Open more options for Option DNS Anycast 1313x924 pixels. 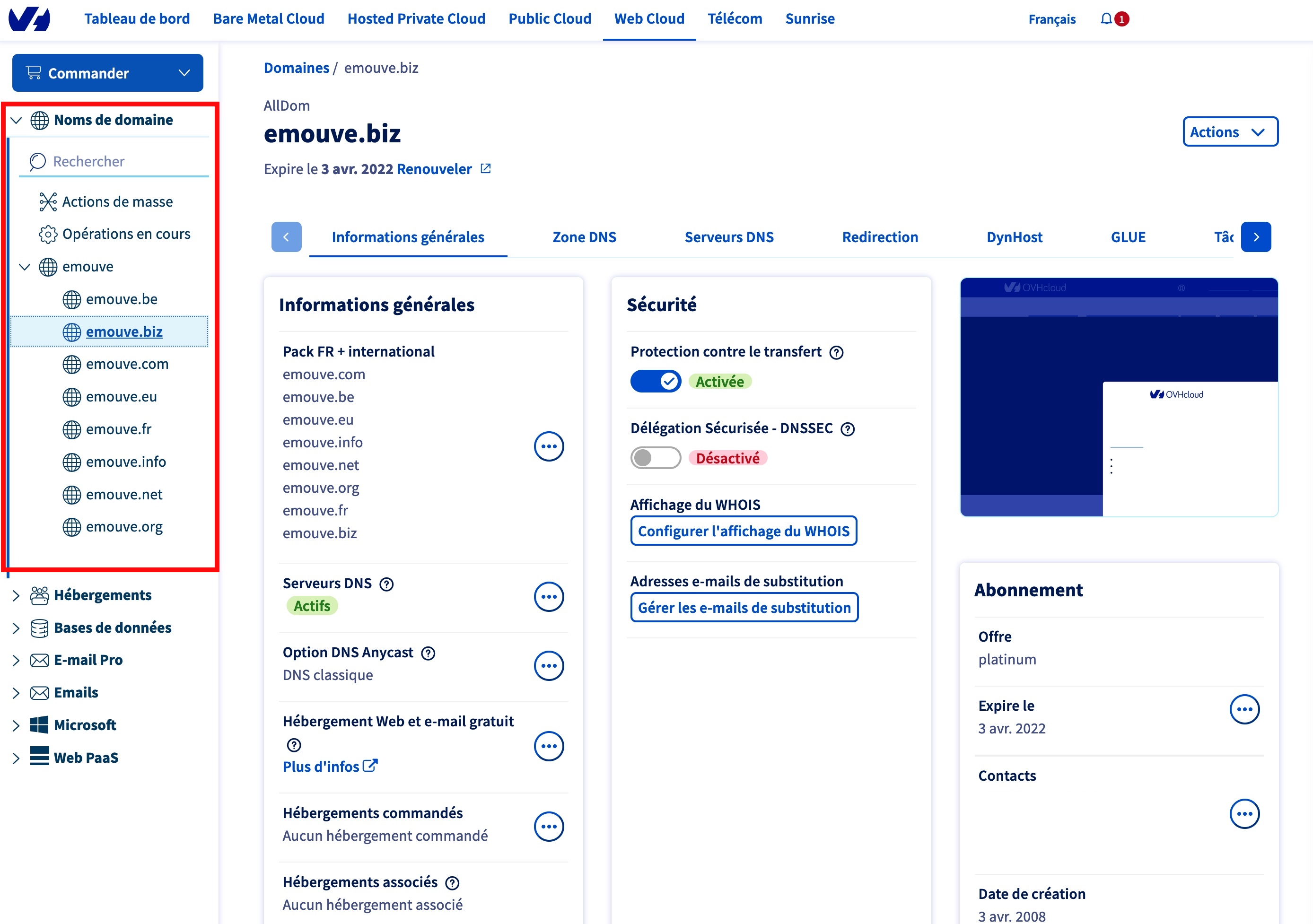[x=548, y=665]
